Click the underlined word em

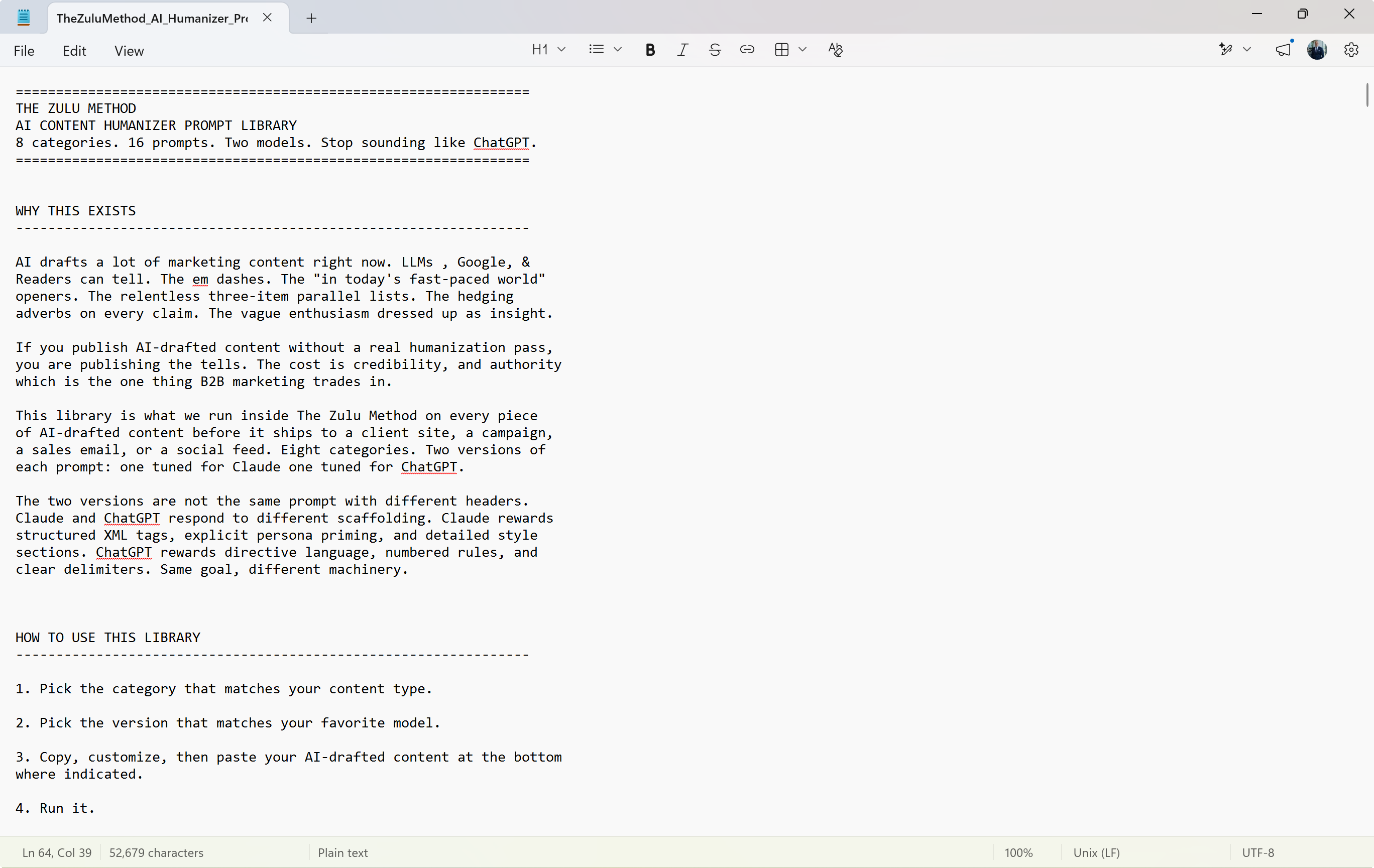tap(200, 280)
